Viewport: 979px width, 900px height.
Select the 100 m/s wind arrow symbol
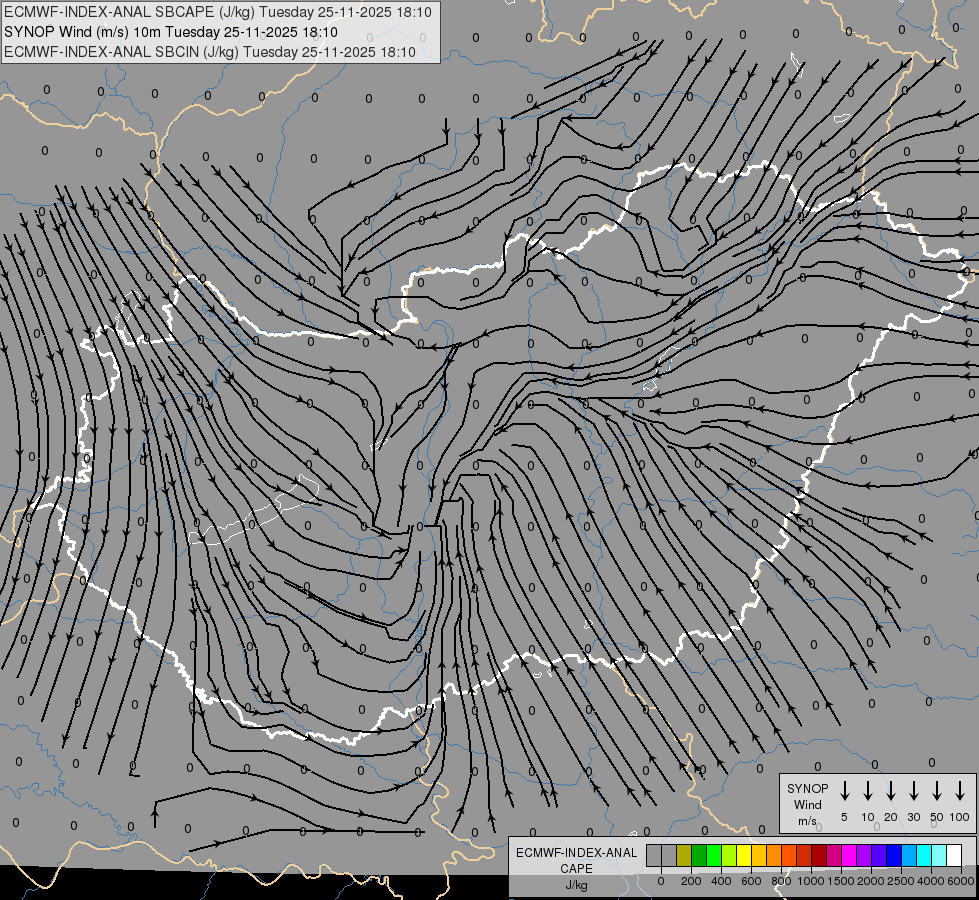tap(960, 791)
